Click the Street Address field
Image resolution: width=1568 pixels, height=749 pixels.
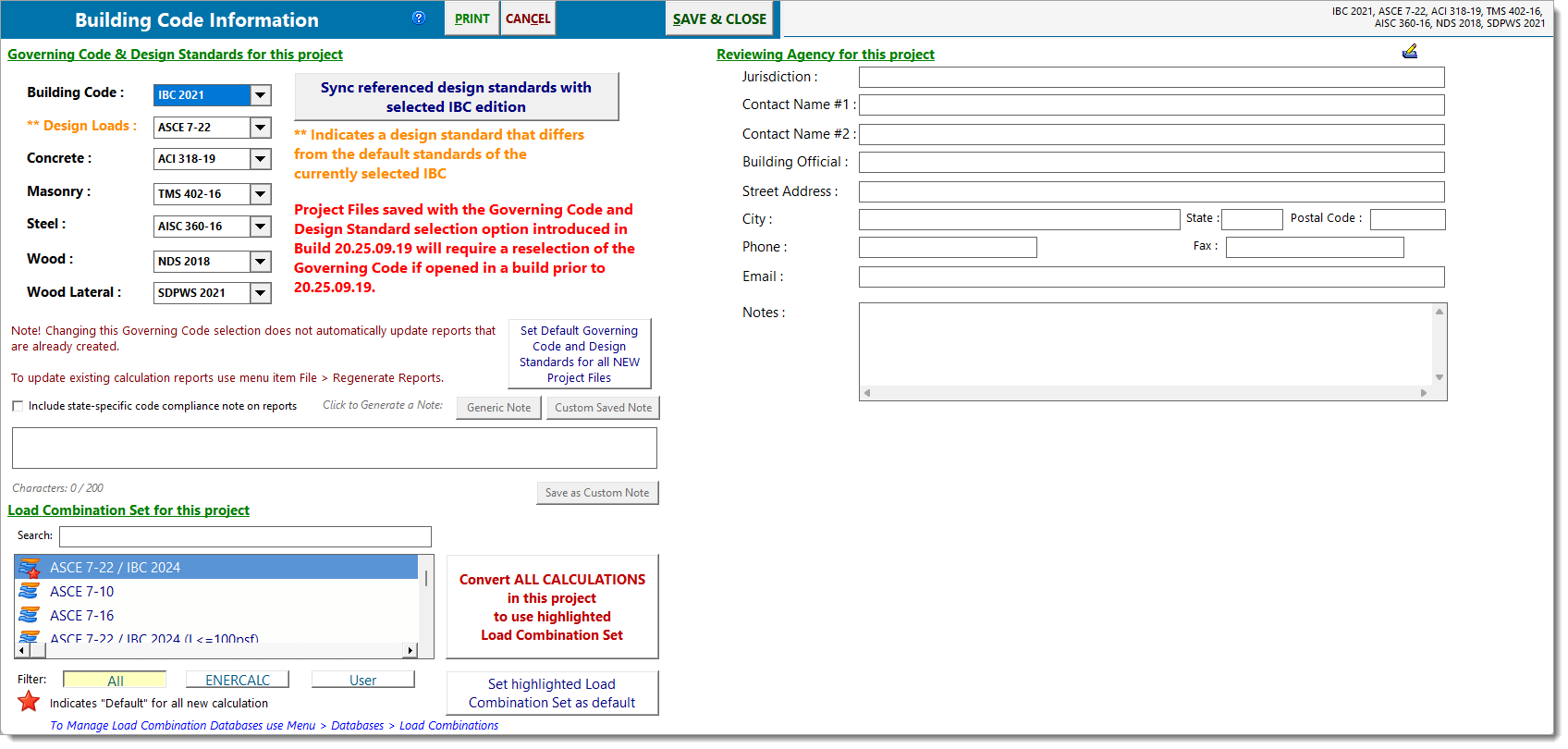tap(1152, 191)
